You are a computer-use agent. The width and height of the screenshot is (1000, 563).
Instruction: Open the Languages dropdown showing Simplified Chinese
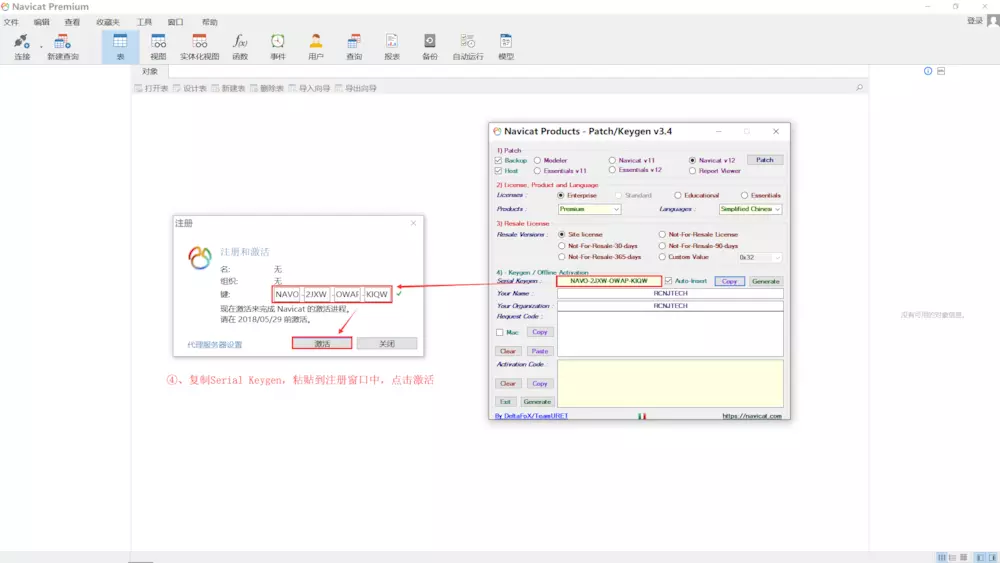point(750,209)
